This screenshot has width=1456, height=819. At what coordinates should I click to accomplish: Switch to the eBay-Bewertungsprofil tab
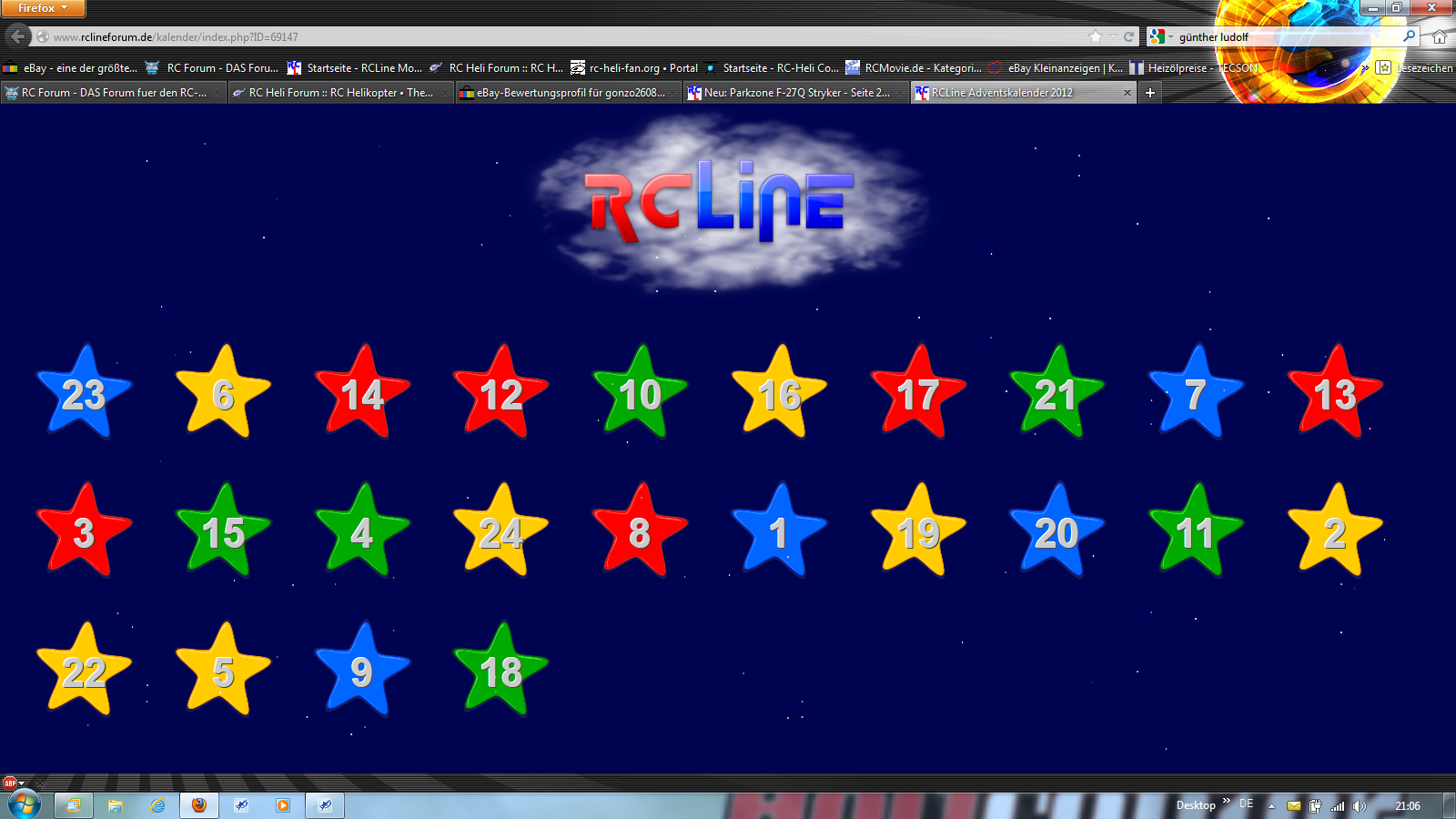pyautogui.click(x=568, y=93)
